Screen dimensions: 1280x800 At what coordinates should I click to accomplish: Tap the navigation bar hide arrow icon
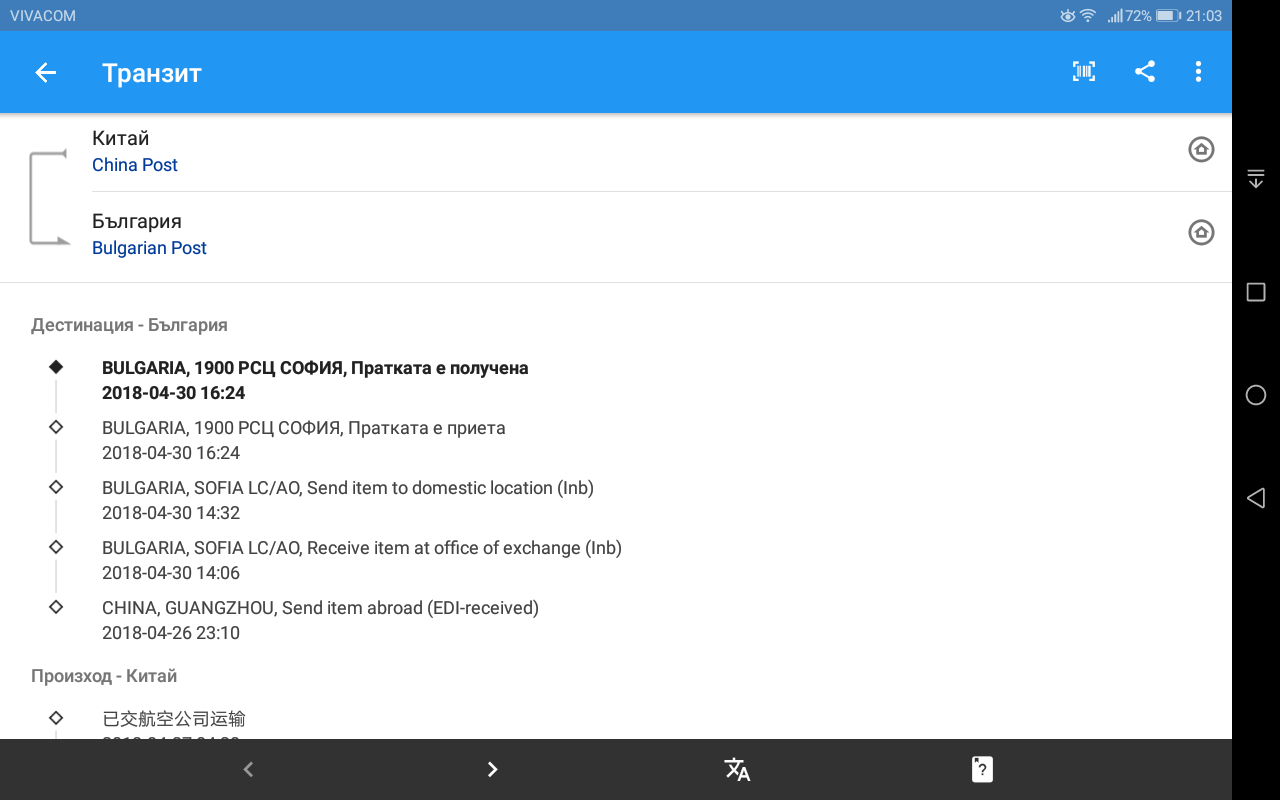click(x=1256, y=179)
